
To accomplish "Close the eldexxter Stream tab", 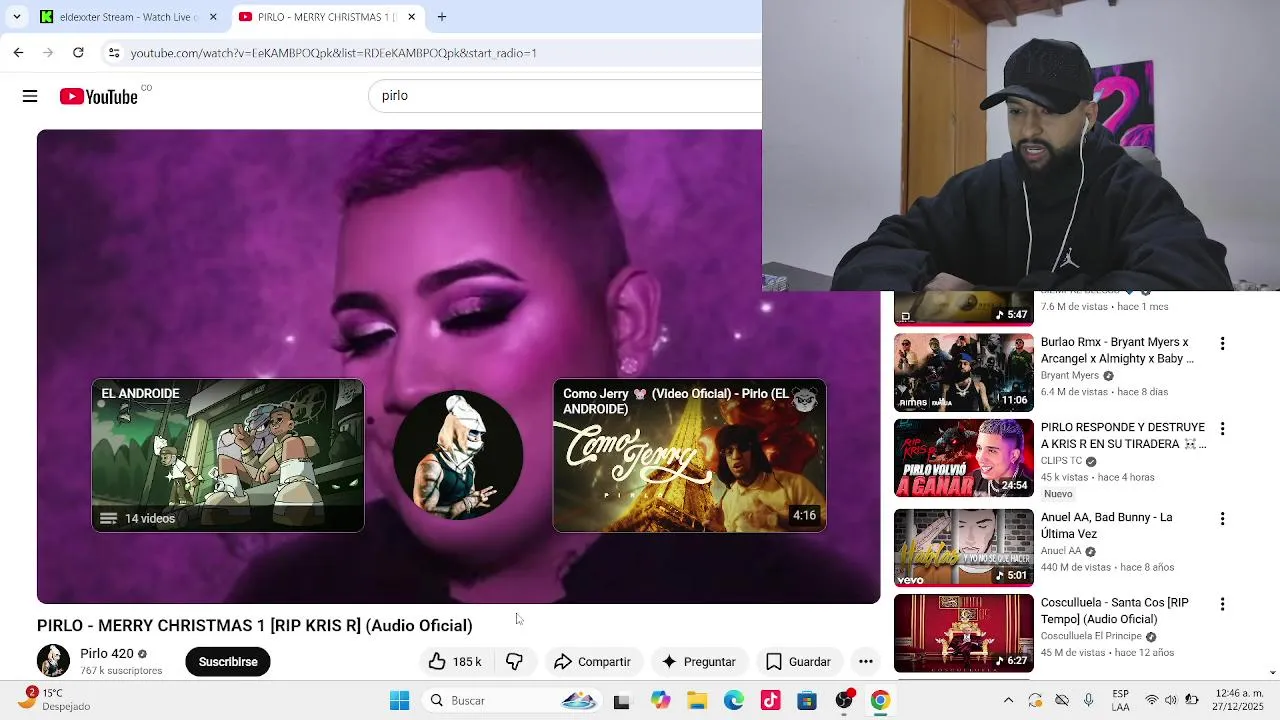I will click(213, 17).
